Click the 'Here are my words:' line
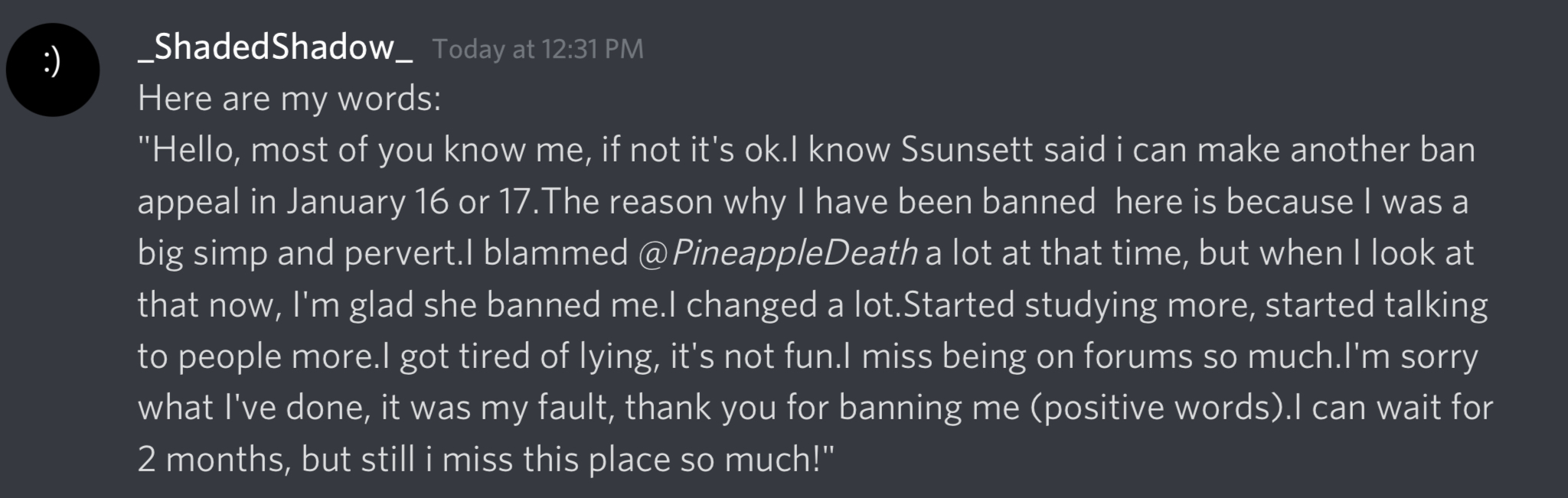 pos(289,99)
